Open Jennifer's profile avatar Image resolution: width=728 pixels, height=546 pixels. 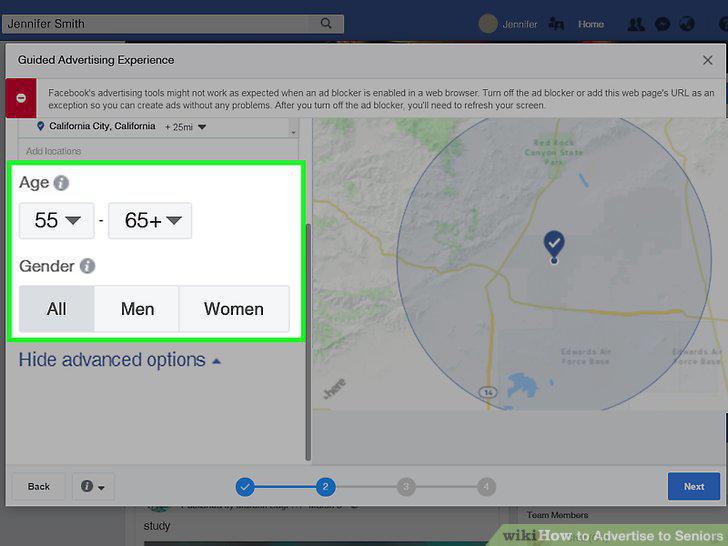(x=488, y=24)
